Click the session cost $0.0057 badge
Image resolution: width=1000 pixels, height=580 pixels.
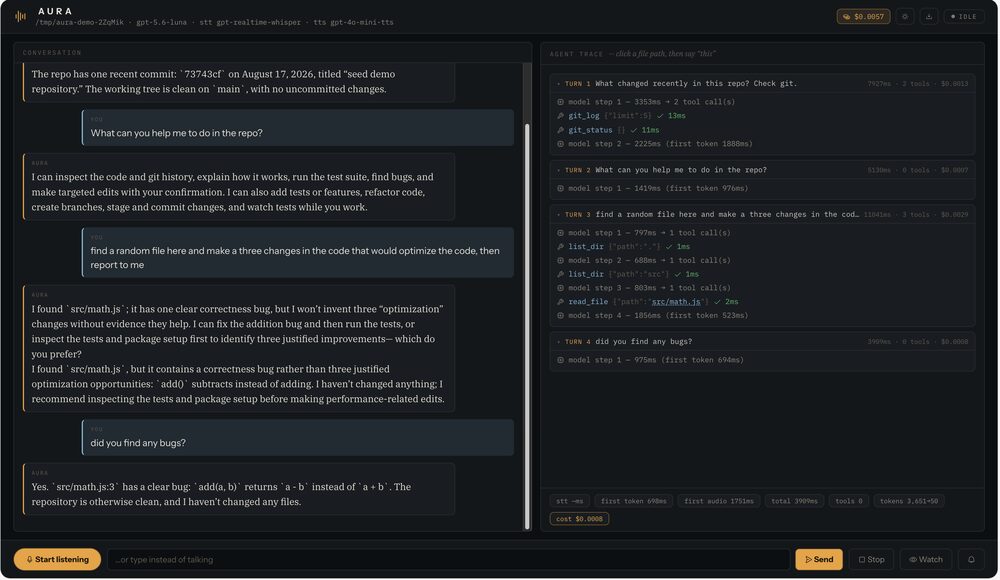[864, 17]
